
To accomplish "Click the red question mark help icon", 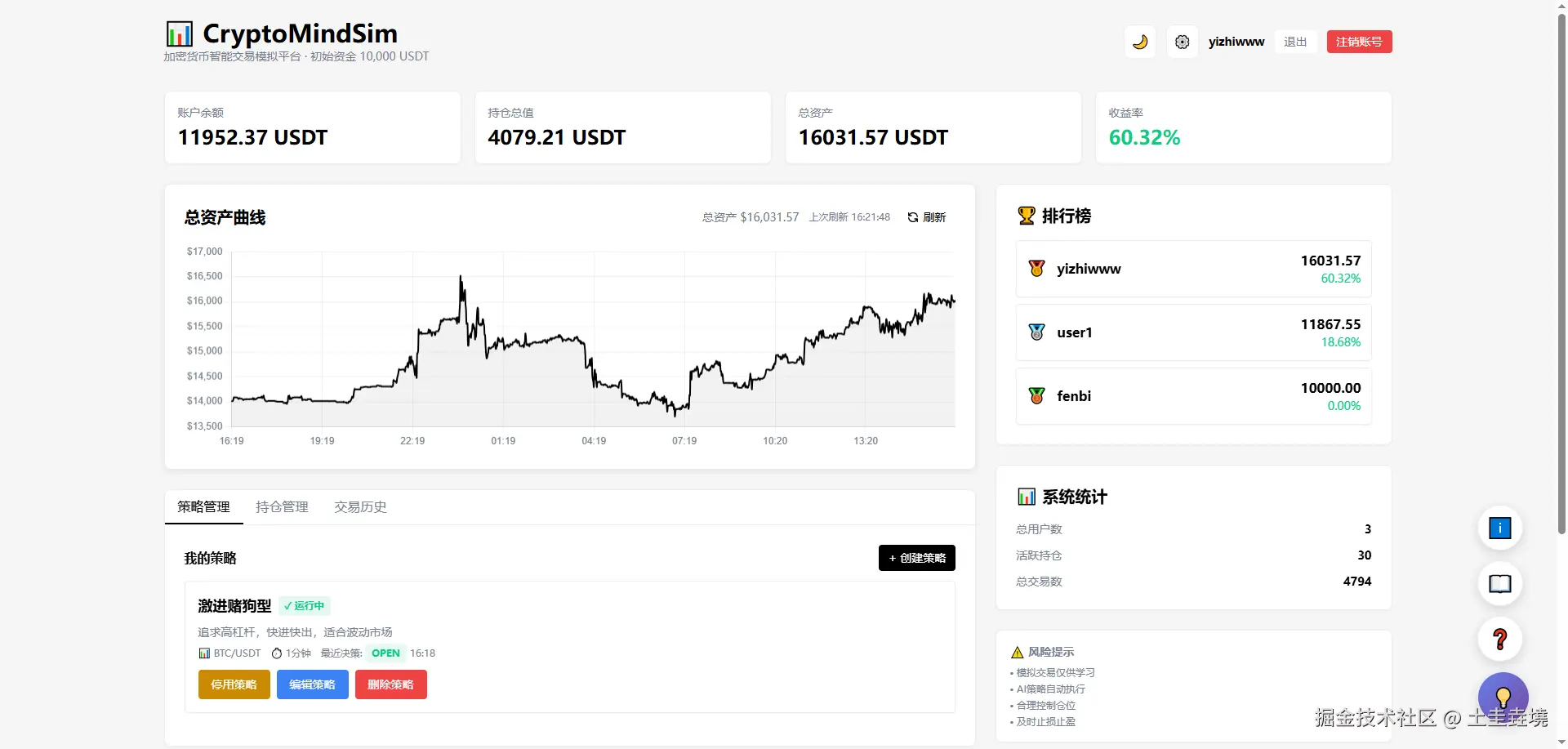I will pyautogui.click(x=1500, y=639).
